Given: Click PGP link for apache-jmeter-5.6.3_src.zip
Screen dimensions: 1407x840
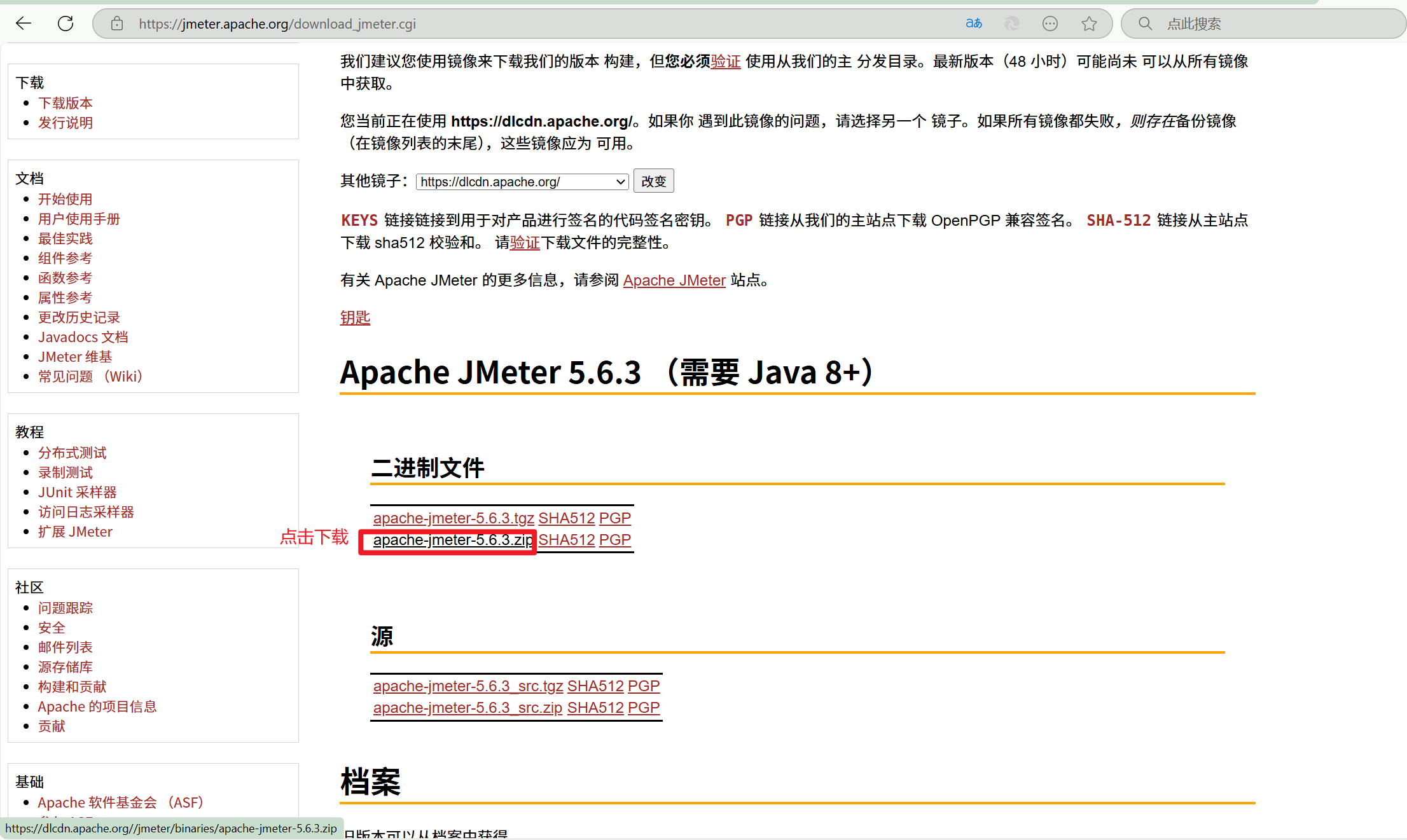Looking at the screenshot, I should pos(643,708).
